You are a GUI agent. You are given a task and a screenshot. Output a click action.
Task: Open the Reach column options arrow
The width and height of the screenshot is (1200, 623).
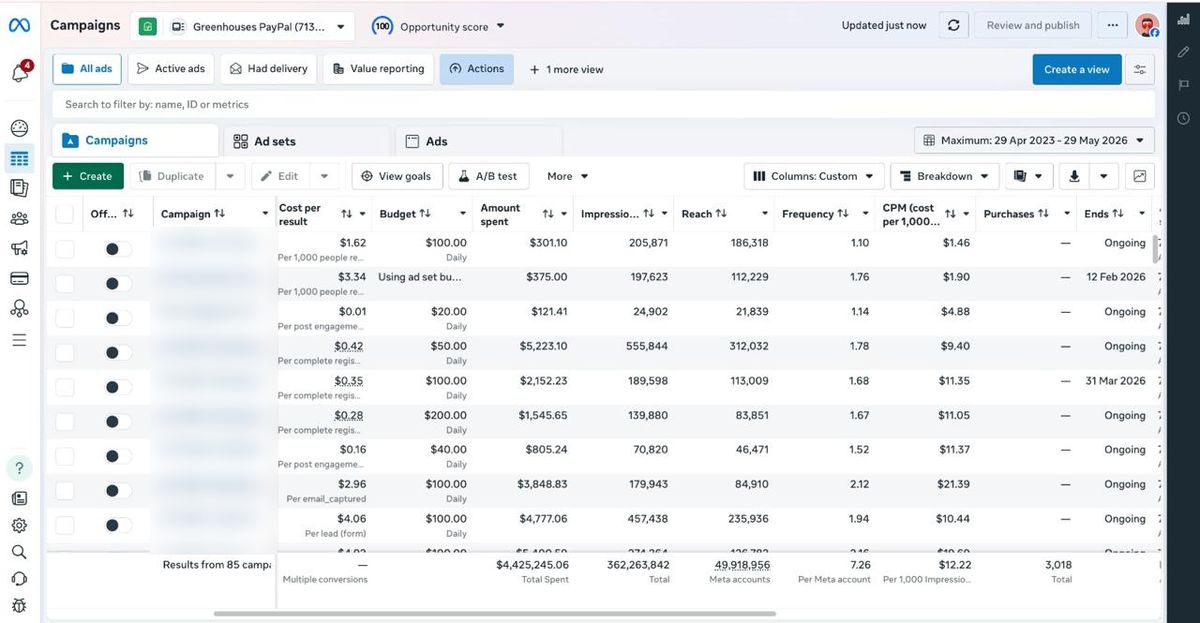click(765, 214)
